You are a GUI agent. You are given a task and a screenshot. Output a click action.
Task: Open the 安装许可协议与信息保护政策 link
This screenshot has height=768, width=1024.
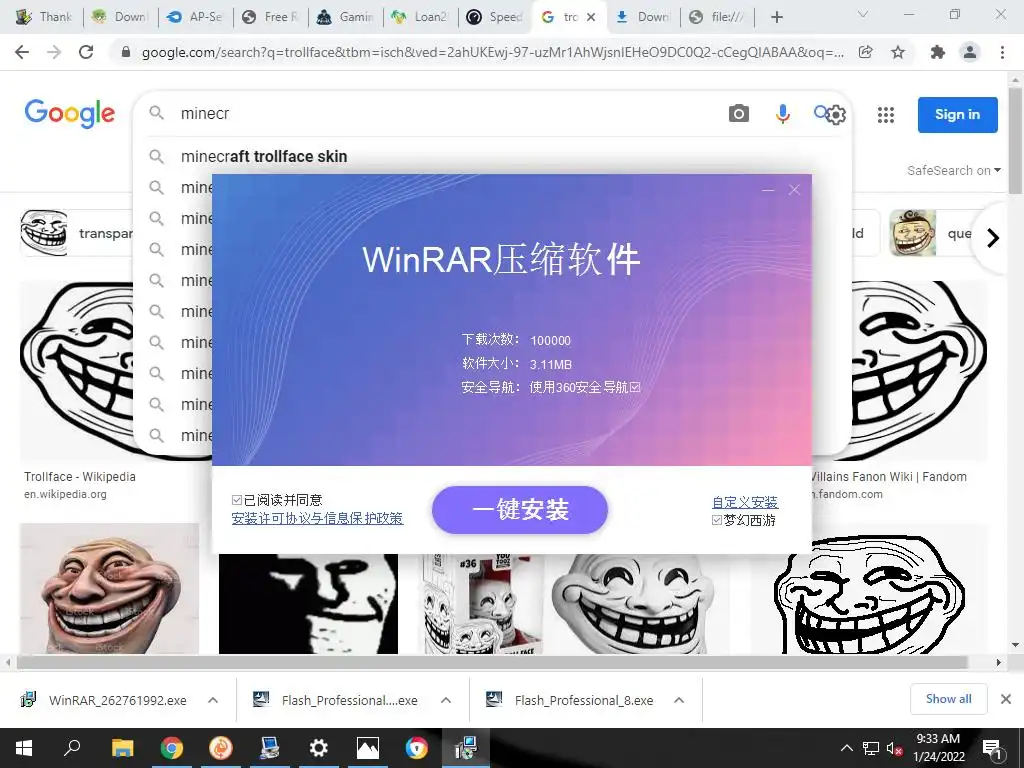click(317, 519)
